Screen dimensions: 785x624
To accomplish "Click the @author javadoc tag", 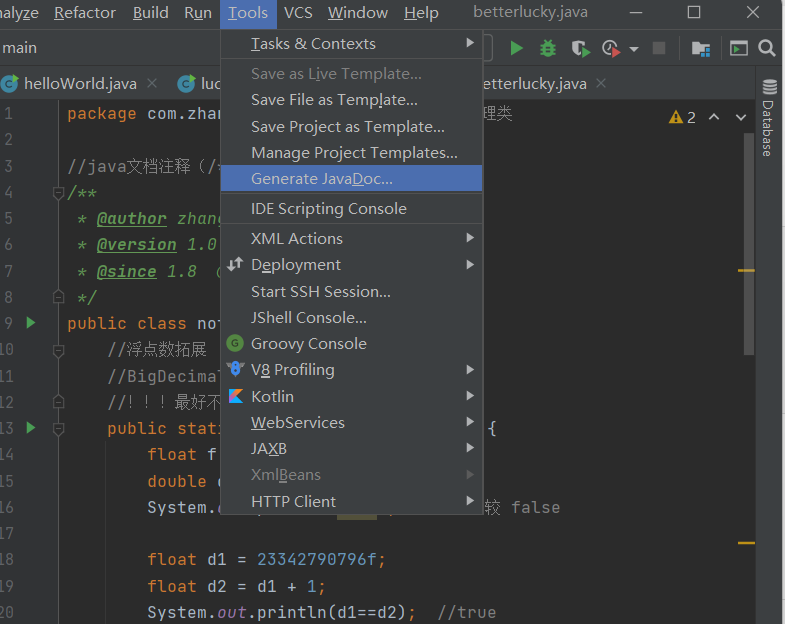I will 131,219.
